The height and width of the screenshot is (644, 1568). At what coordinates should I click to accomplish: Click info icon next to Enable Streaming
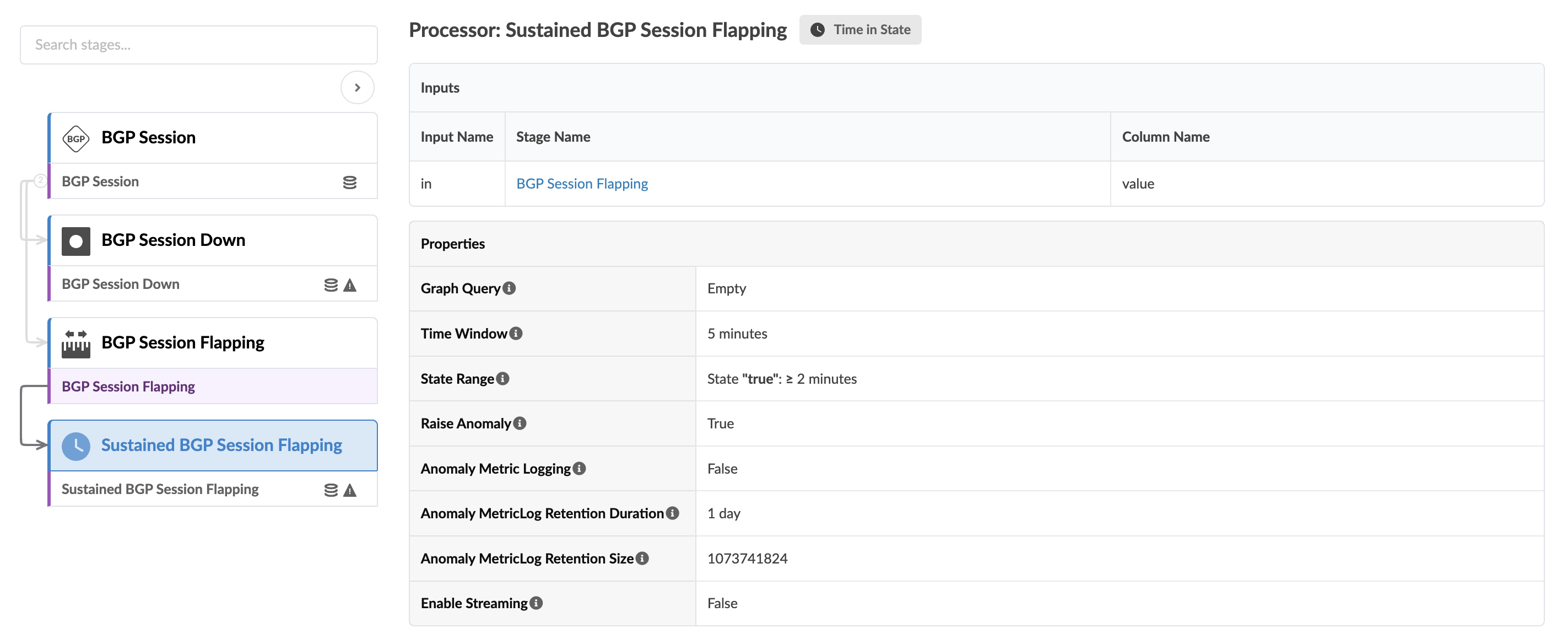[536, 603]
